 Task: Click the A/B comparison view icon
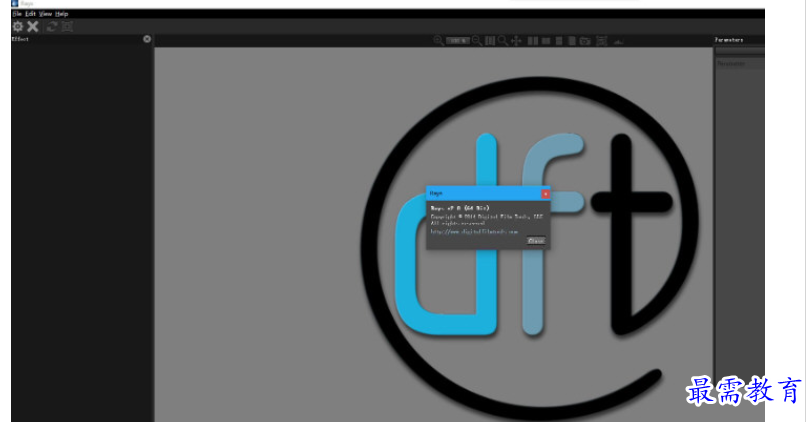point(572,40)
